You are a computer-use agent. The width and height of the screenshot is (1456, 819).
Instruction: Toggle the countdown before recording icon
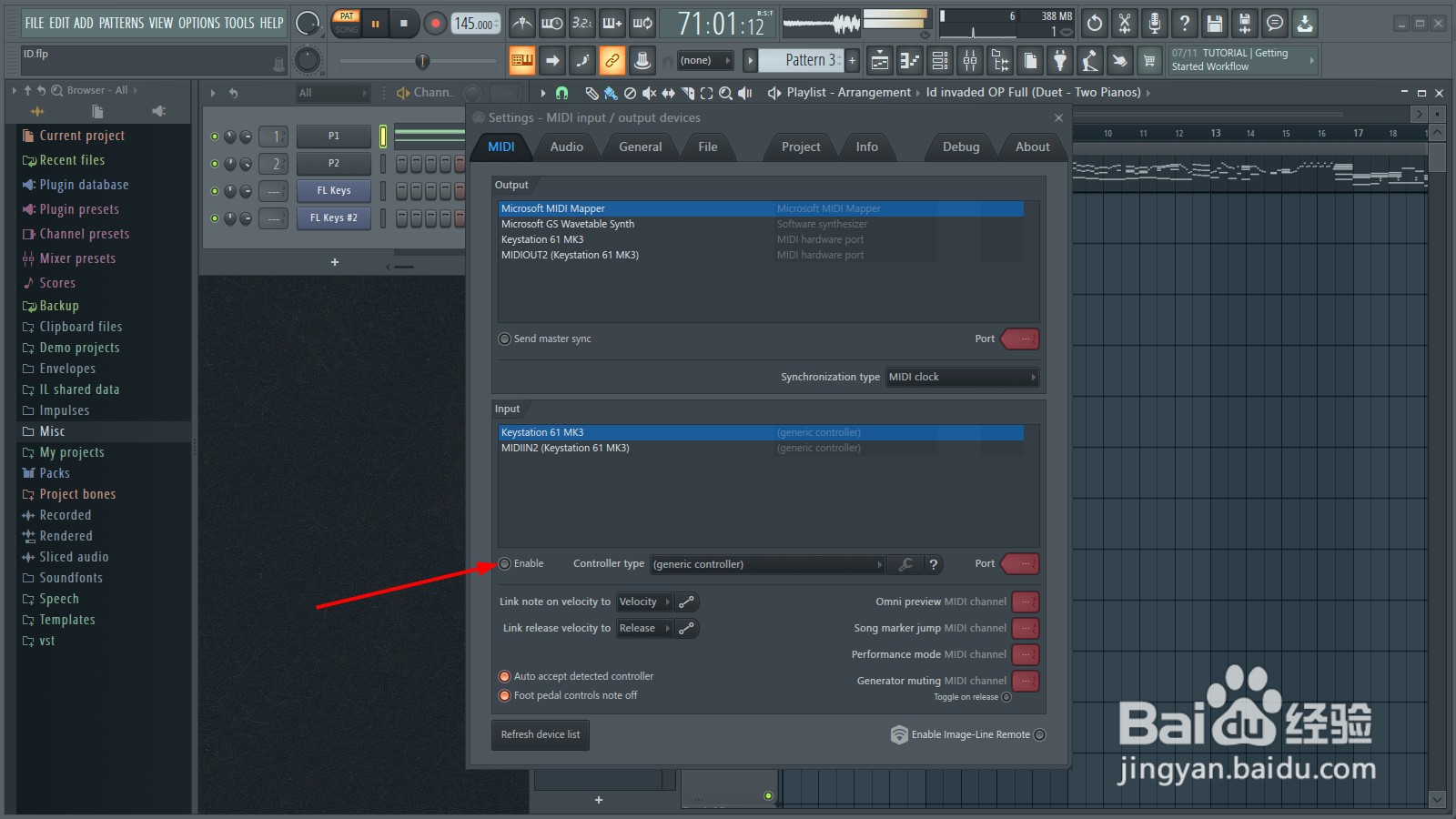point(582,24)
